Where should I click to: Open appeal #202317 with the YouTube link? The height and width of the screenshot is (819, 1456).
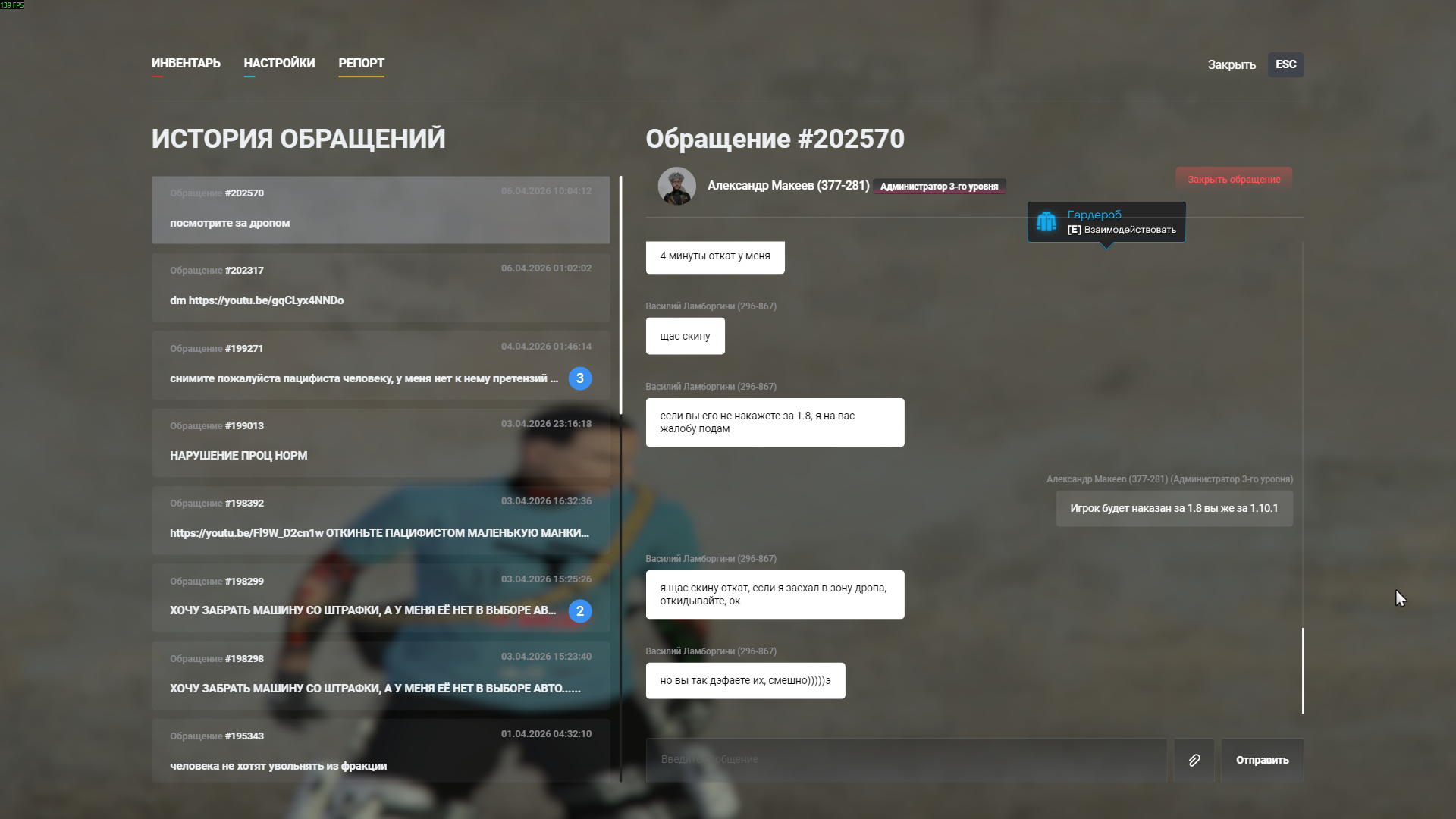coord(381,287)
